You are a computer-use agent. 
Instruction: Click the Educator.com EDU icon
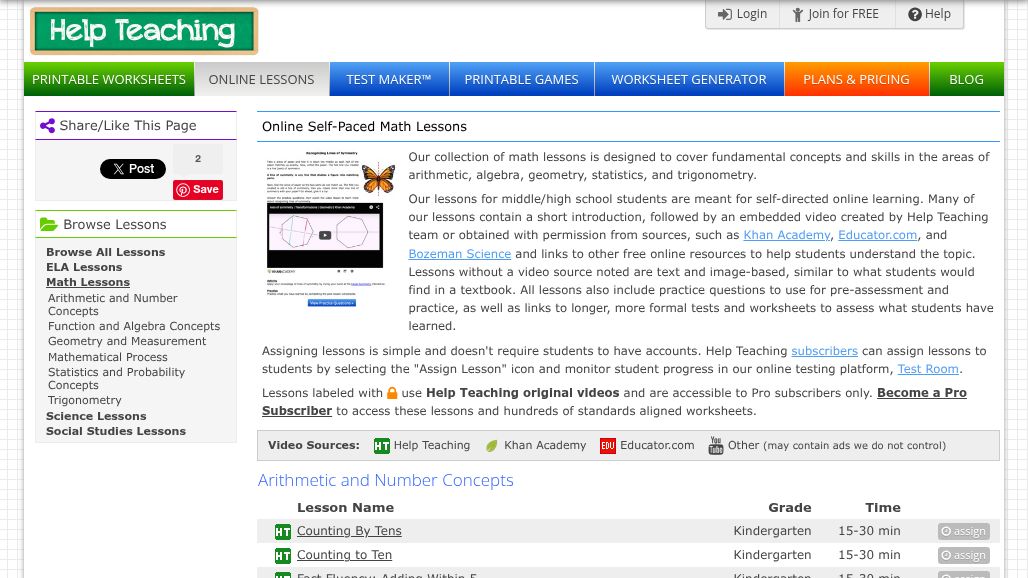click(x=608, y=446)
